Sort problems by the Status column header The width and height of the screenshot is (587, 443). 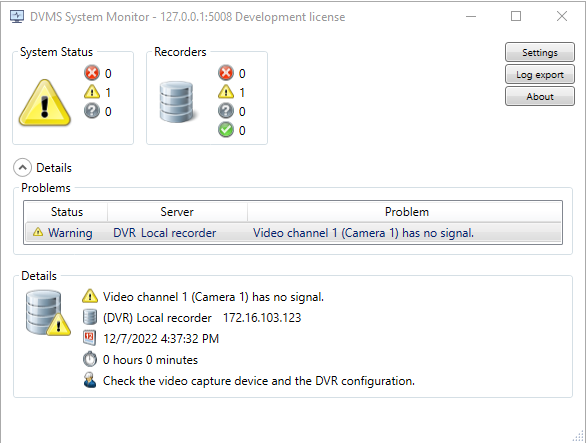point(66,212)
